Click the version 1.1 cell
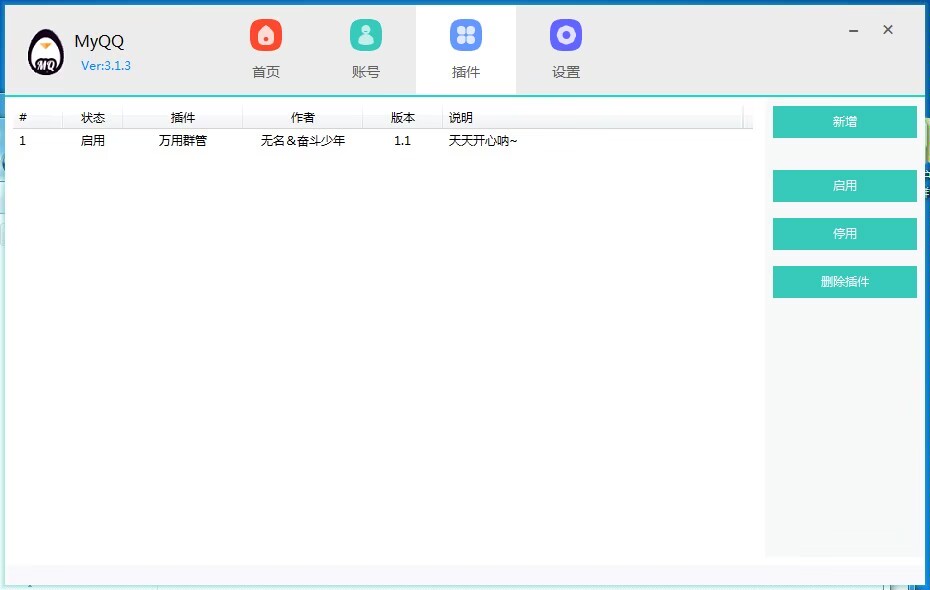This screenshot has height=590, width=930. click(402, 140)
